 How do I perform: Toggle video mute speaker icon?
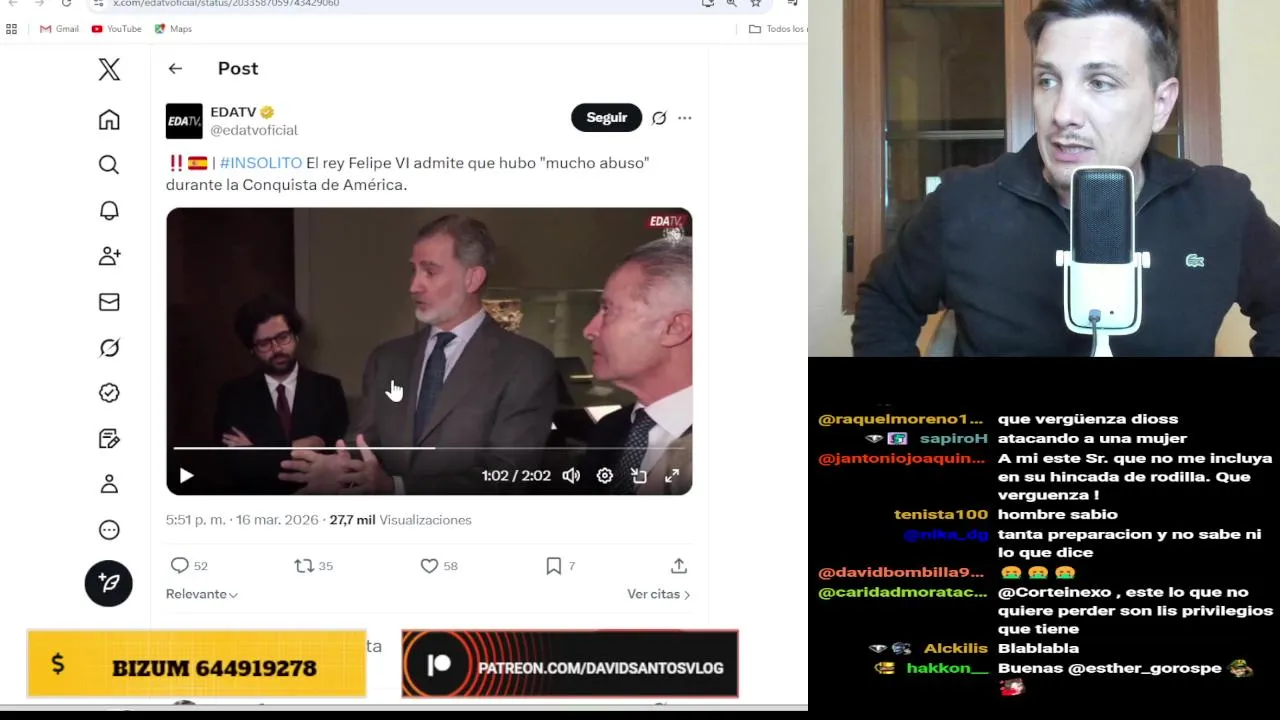[x=571, y=476]
